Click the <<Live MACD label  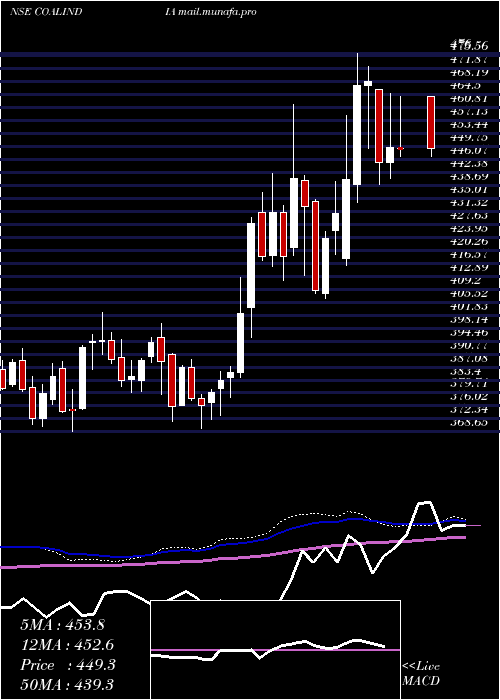421,674
